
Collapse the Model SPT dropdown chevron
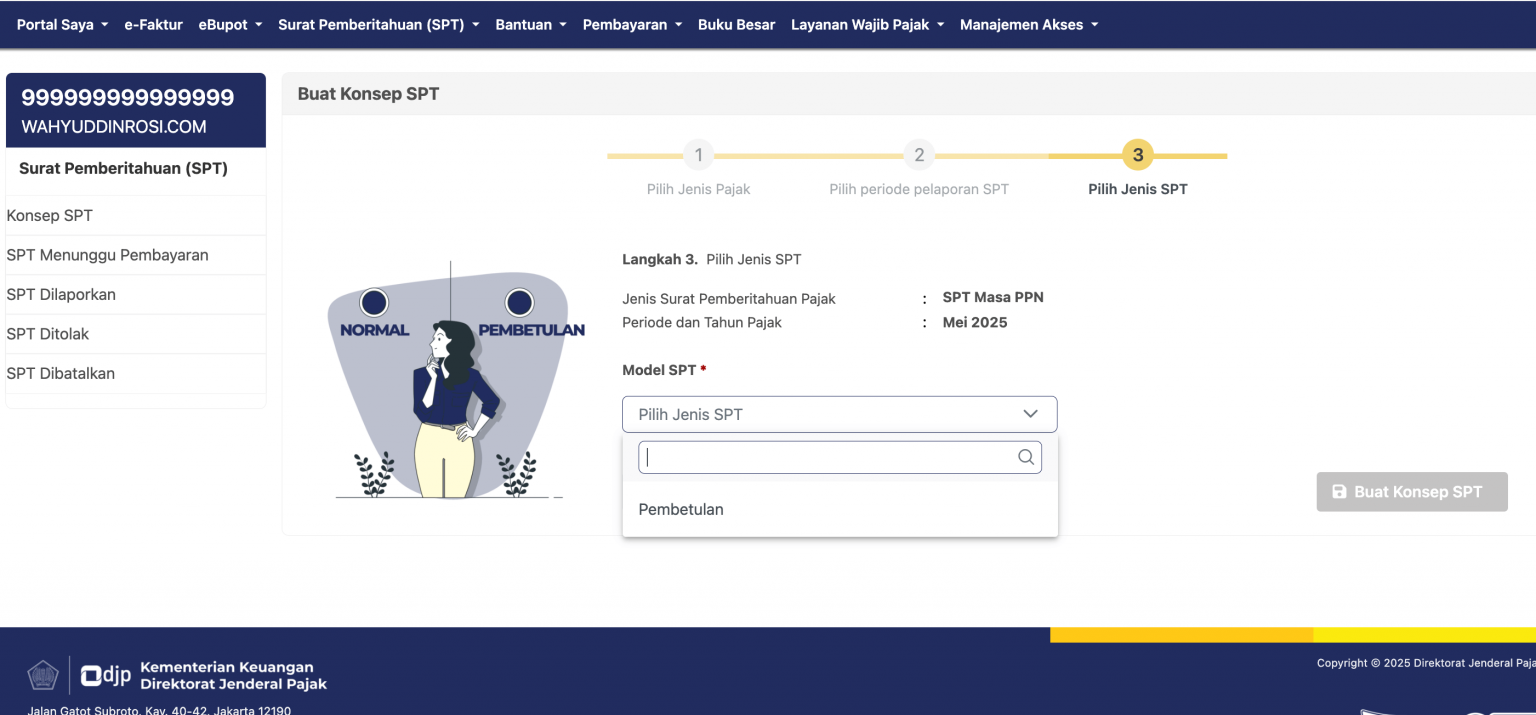coord(1031,413)
